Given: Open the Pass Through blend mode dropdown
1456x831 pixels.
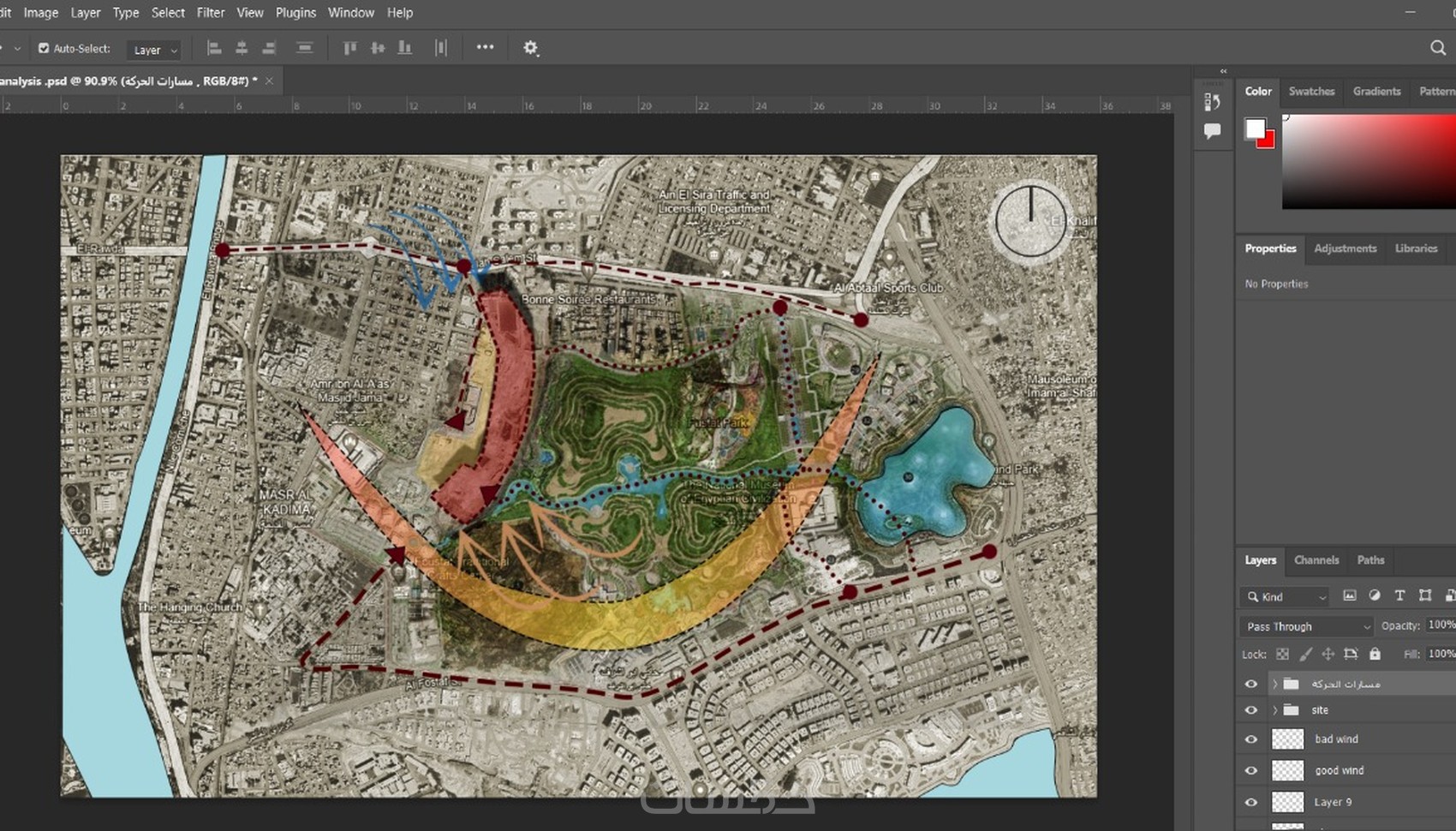Looking at the screenshot, I should click(x=1306, y=626).
